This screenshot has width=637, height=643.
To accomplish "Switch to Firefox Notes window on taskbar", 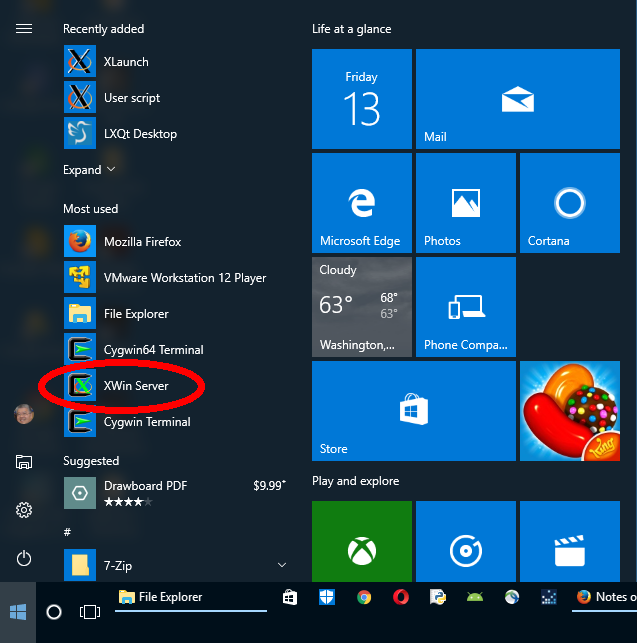I will point(605,597).
